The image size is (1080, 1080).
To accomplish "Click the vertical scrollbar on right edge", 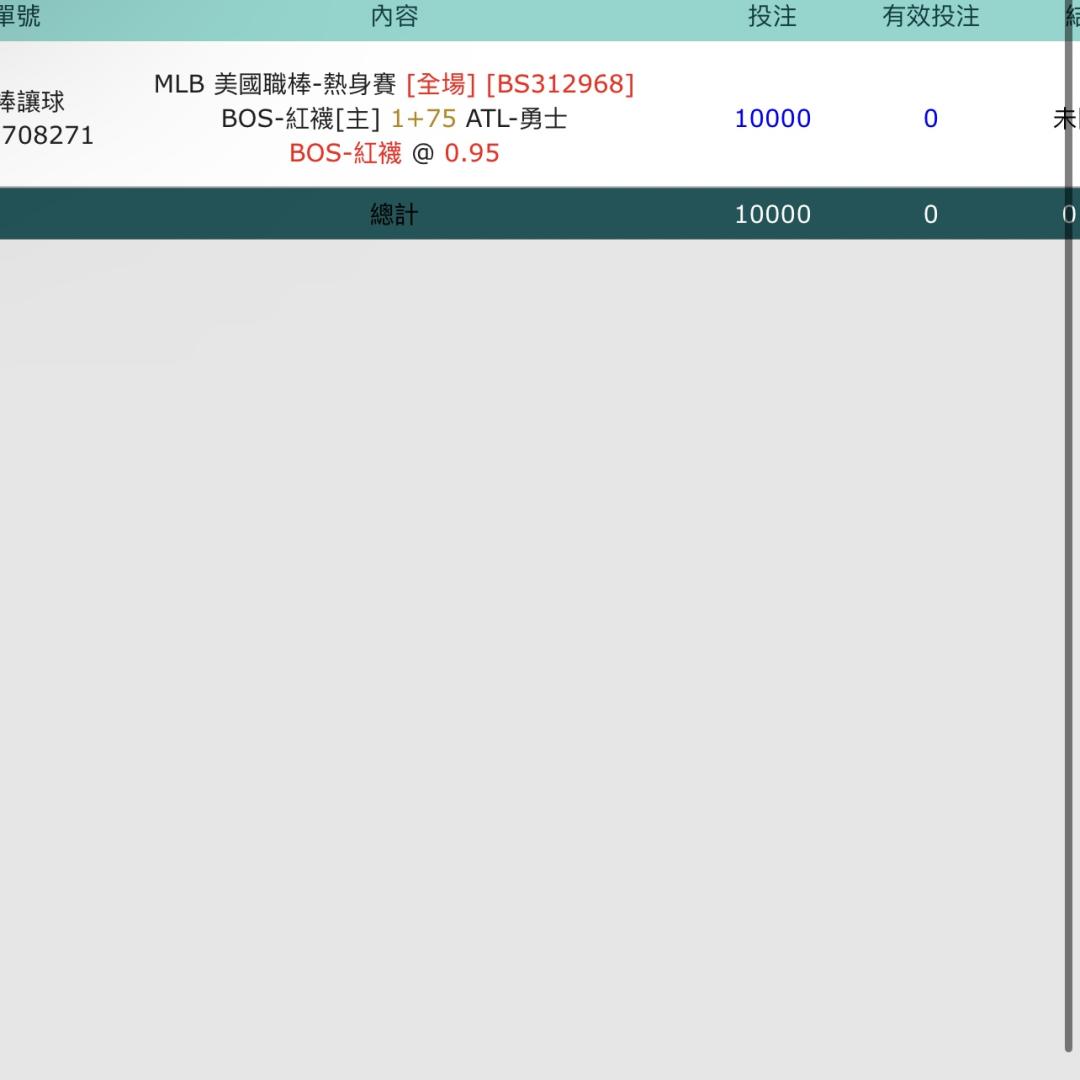I will 1069,527.
